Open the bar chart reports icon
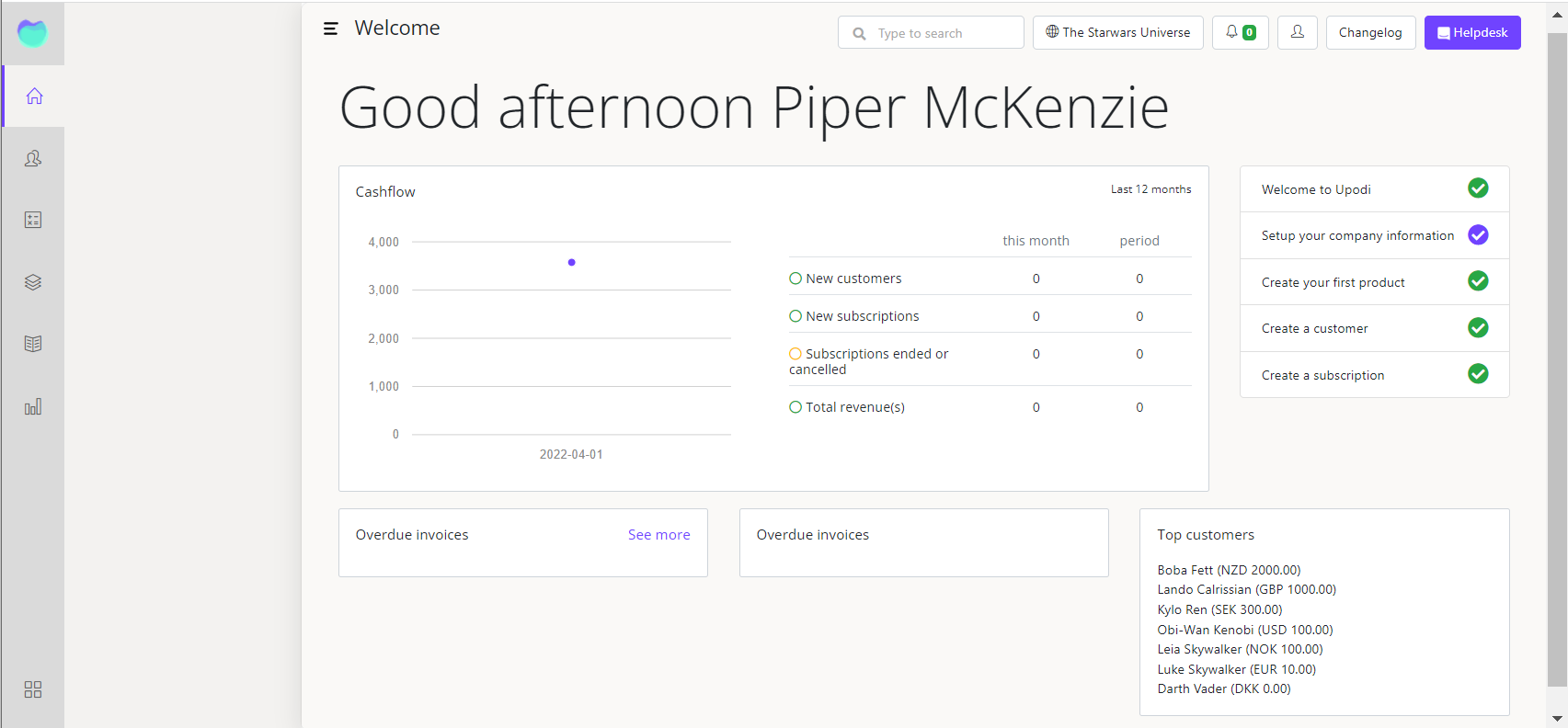Viewport: 1568px width, 728px height. [x=33, y=406]
